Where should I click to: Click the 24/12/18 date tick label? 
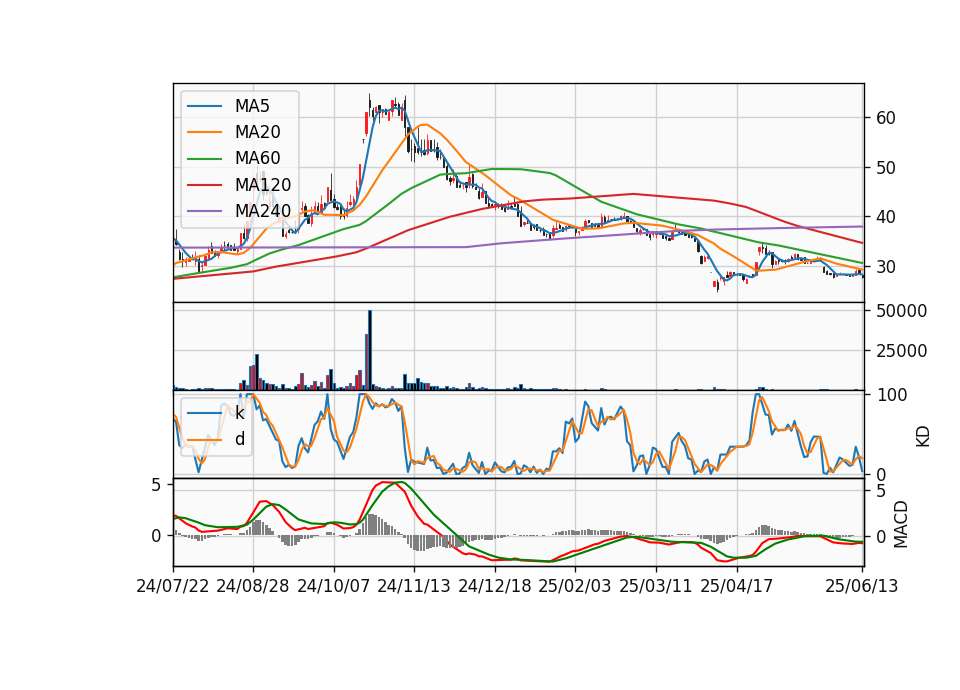pos(495,586)
